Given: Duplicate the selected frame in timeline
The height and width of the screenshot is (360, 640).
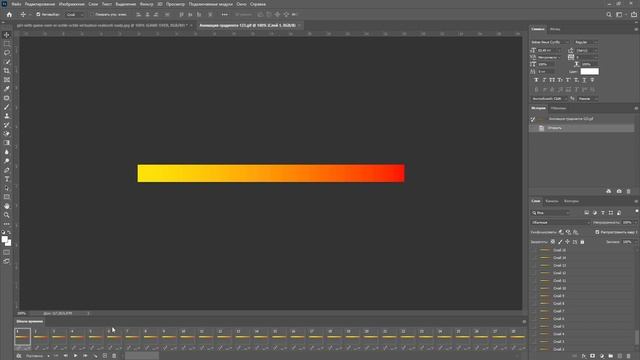Looking at the screenshot, I should [105, 356].
